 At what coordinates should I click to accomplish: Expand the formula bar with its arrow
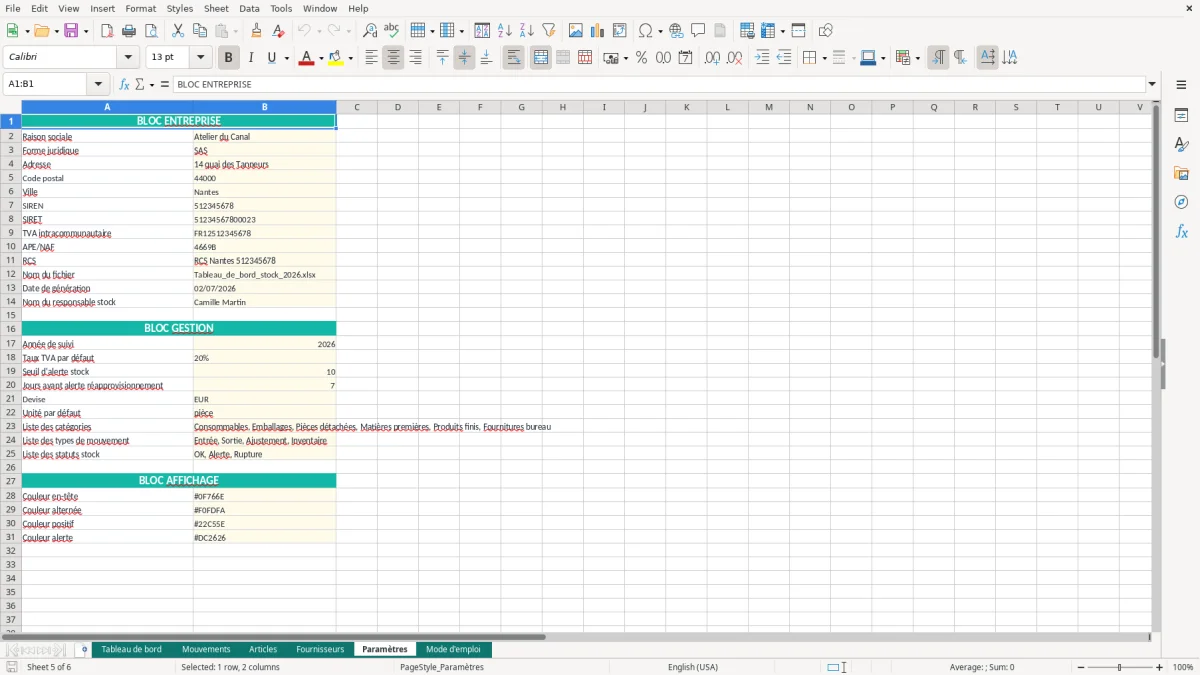click(x=1152, y=84)
